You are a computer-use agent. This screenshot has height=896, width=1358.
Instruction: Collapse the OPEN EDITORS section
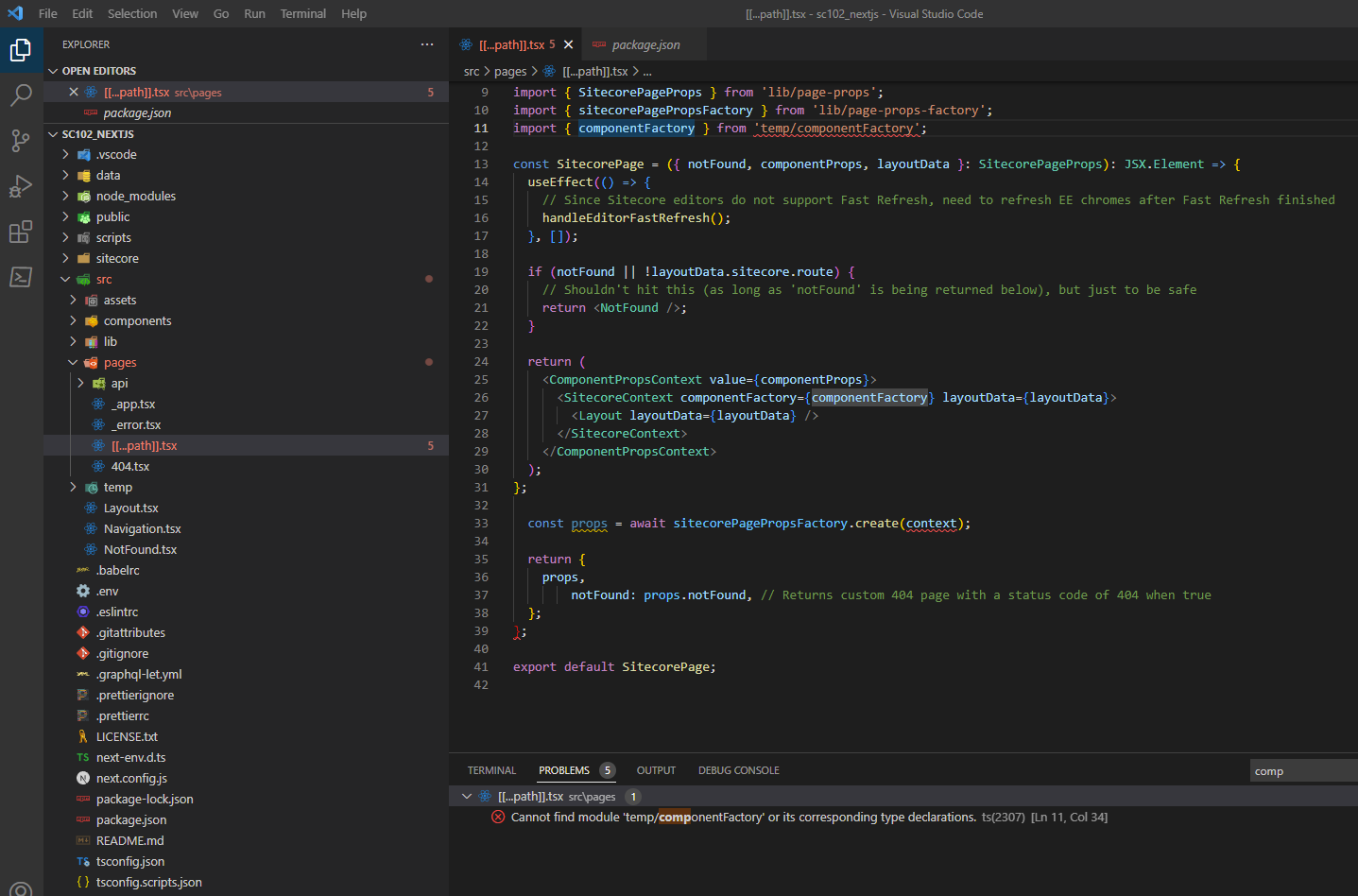click(x=246, y=71)
